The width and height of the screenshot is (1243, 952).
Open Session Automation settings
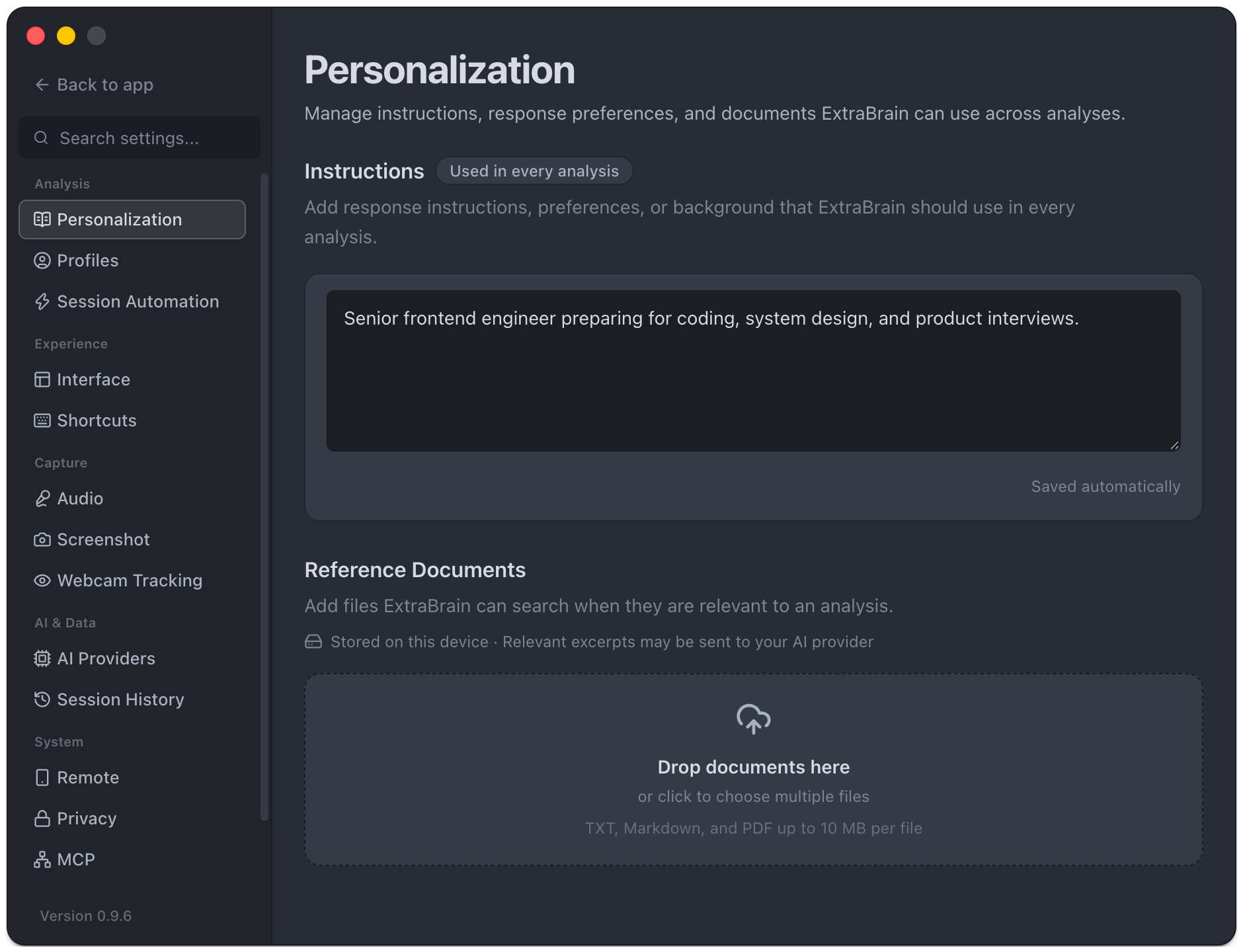pyautogui.click(x=132, y=301)
